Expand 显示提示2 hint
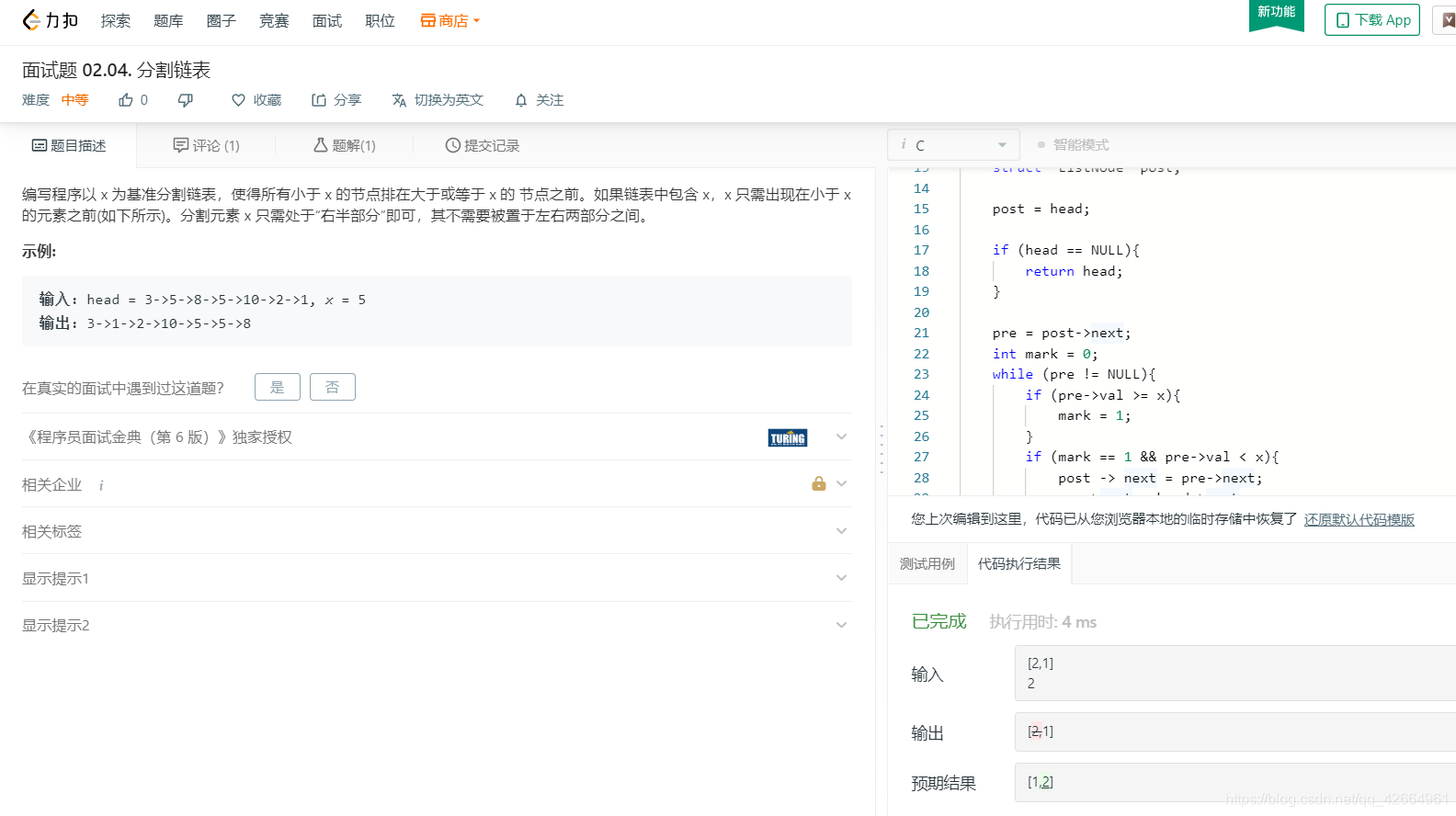The height and width of the screenshot is (816, 1456). pos(437,625)
